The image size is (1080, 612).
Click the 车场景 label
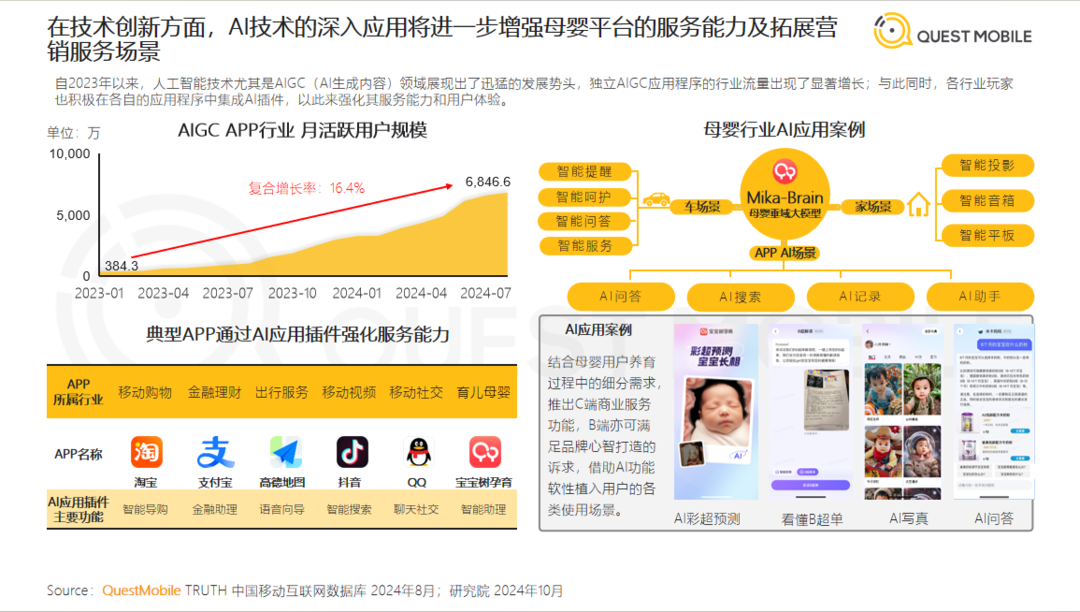pyautogui.click(x=703, y=207)
